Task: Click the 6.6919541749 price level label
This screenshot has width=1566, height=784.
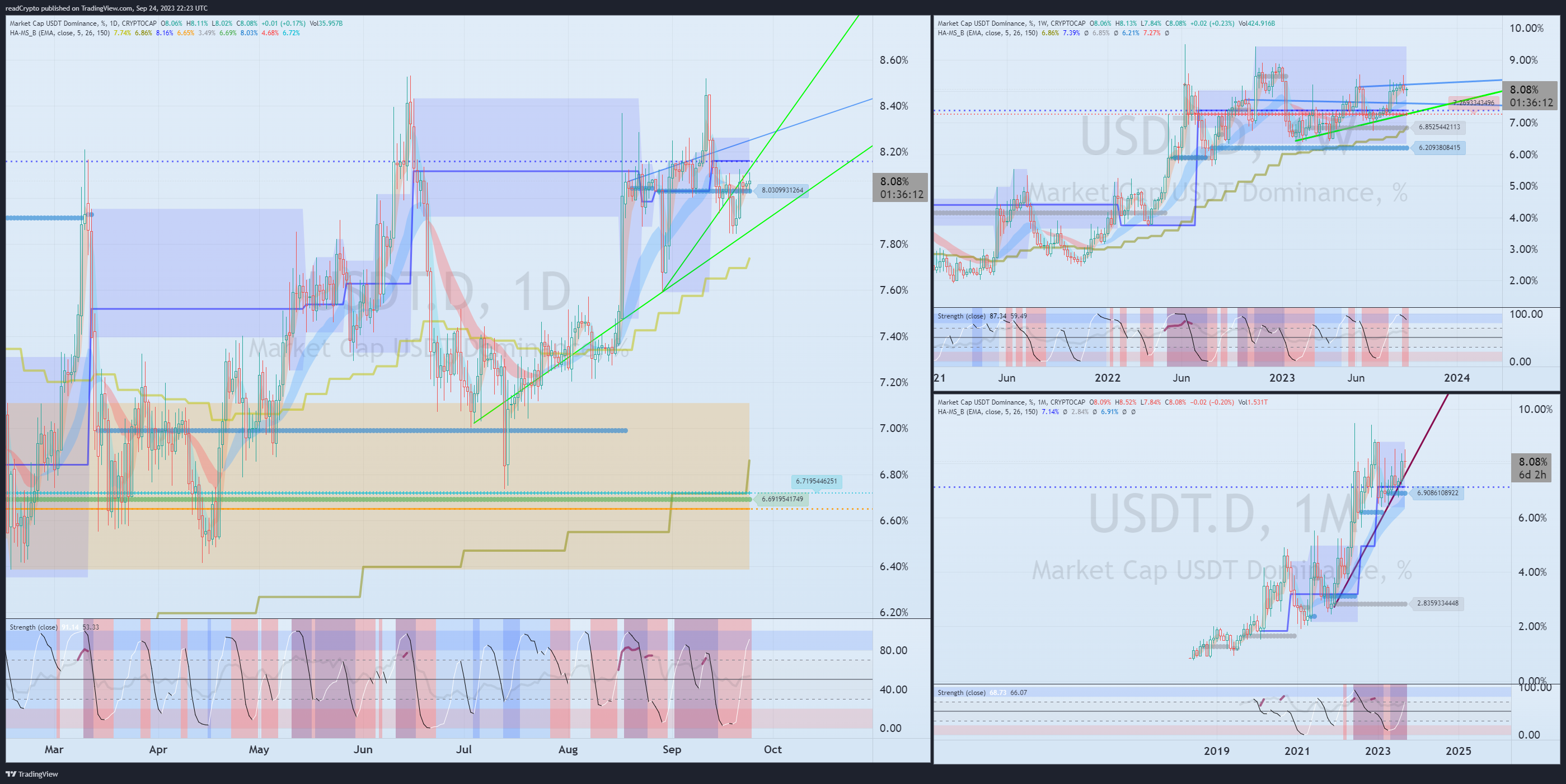Action: (782, 499)
